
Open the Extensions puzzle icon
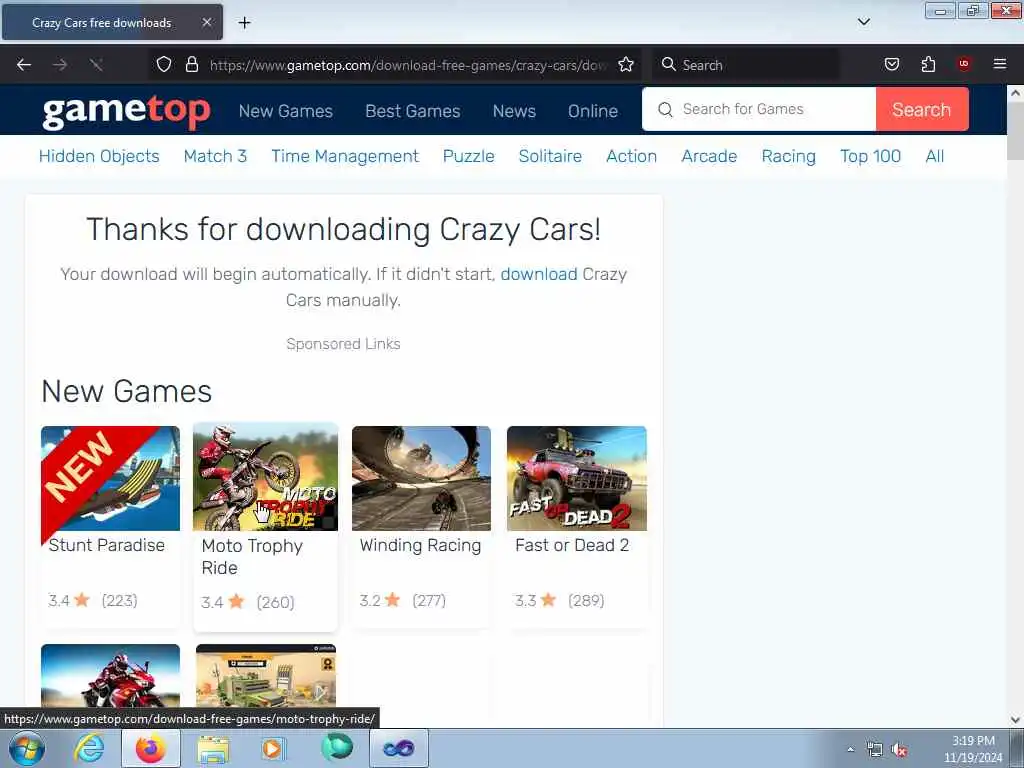point(928,65)
